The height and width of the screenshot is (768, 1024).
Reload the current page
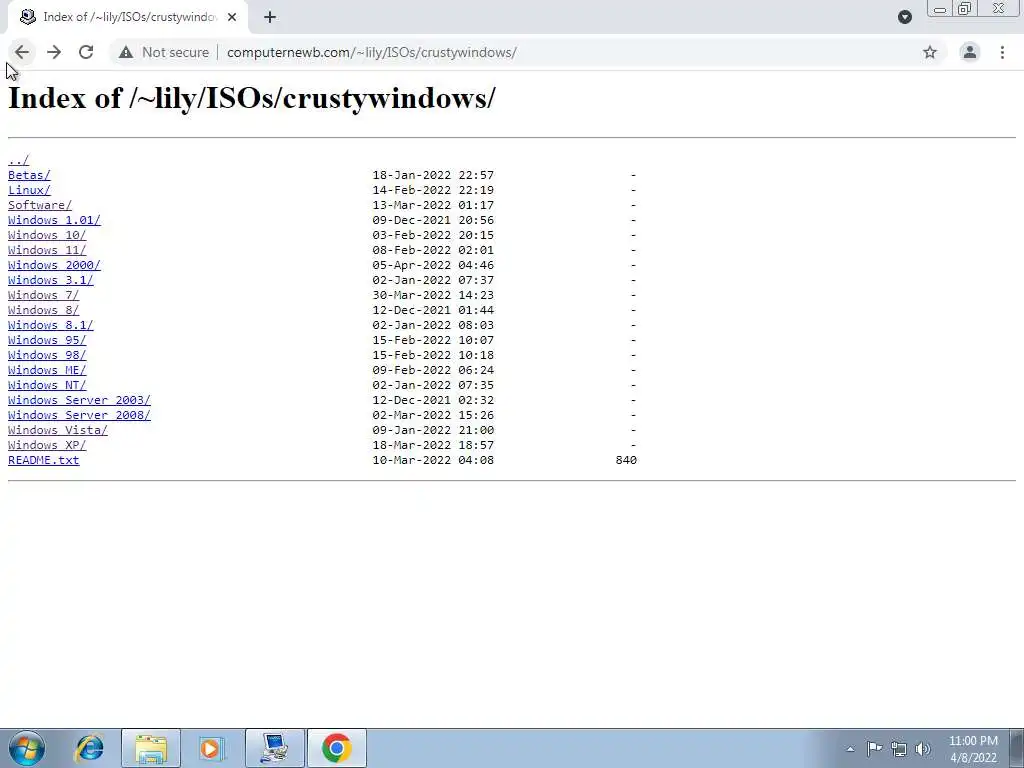pyautogui.click(x=86, y=52)
